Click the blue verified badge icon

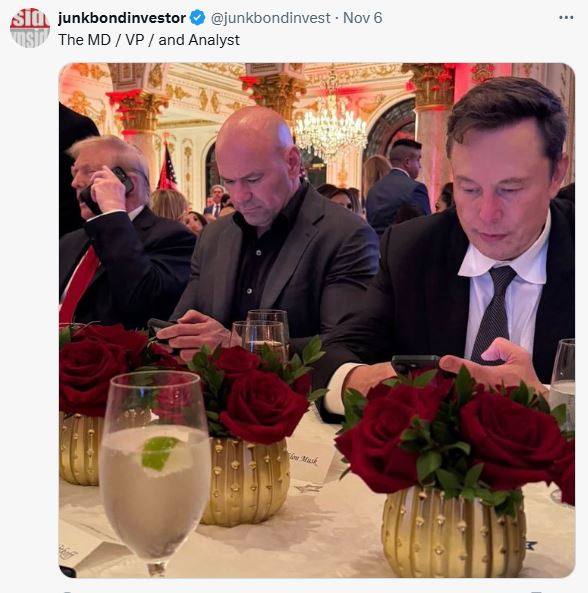click(x=197, y=18)
